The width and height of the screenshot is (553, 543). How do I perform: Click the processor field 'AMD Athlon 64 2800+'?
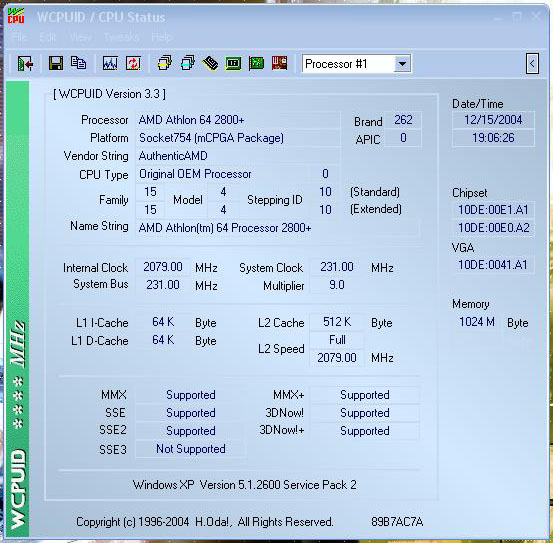click(238, 120)
